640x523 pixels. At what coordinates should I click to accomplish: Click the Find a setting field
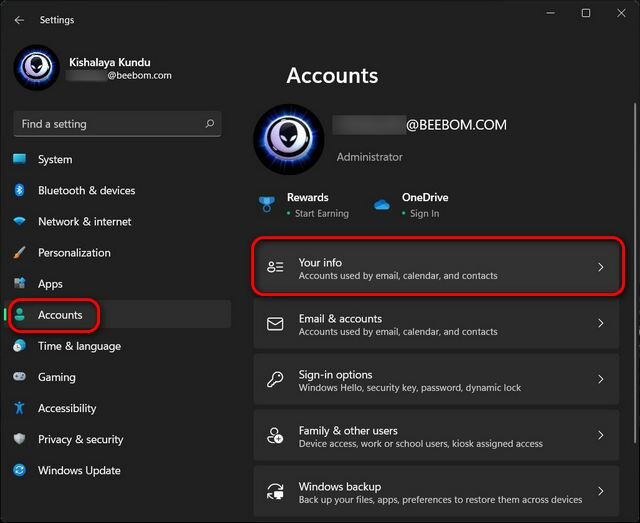coord(118,124)
